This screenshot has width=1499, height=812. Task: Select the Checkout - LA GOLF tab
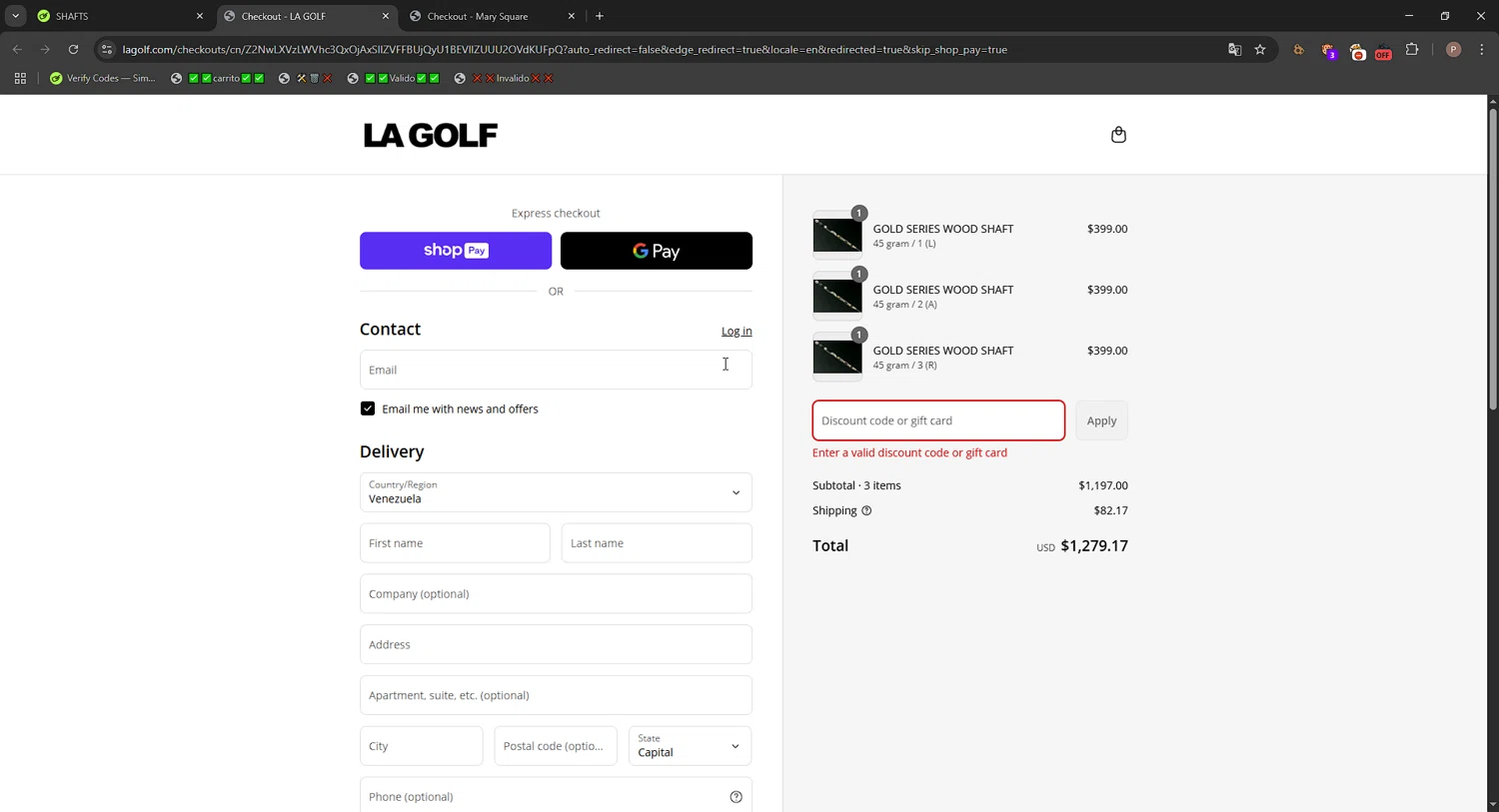click(x=305, y=16)
